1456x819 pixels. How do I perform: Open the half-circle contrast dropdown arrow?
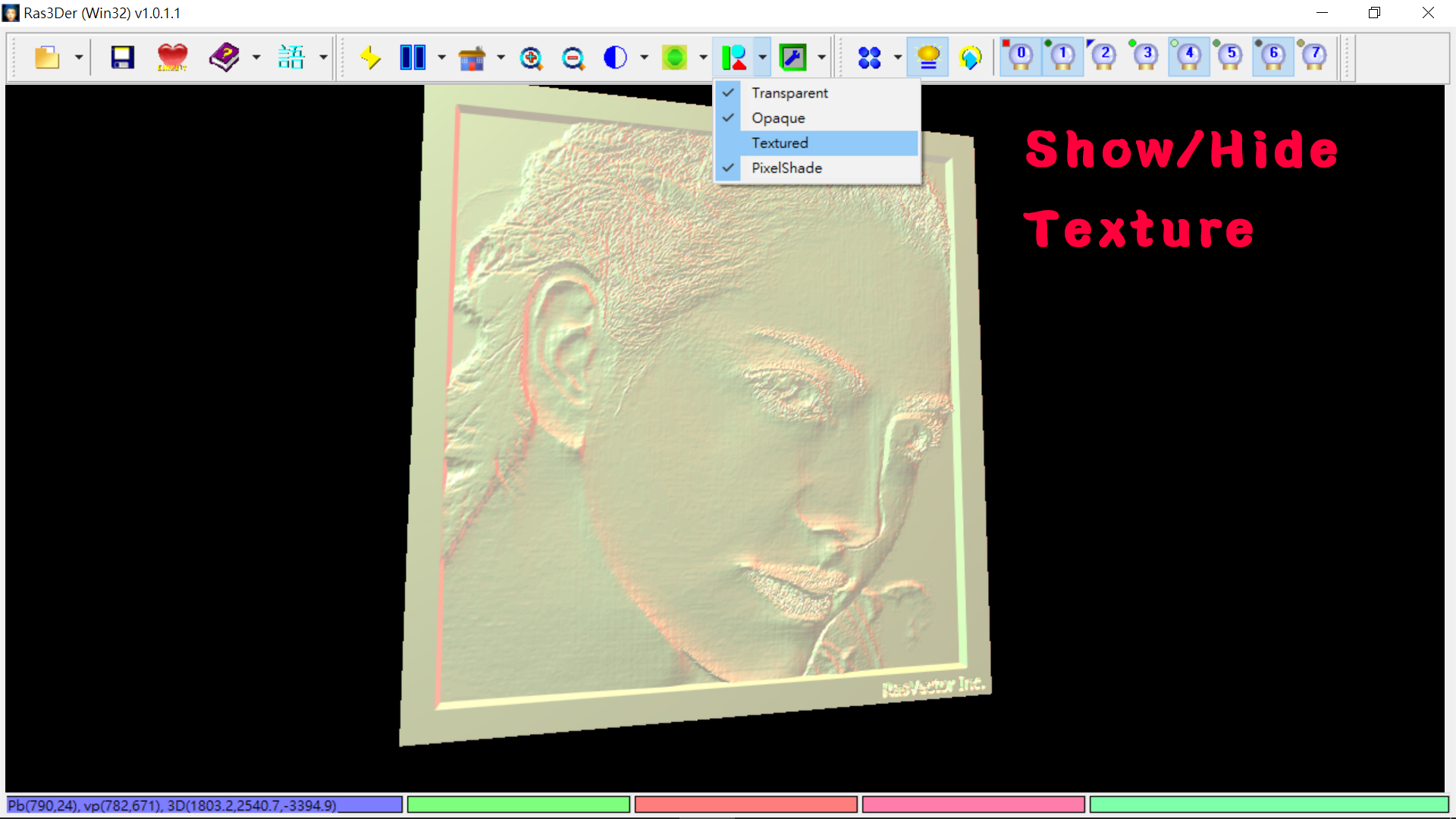[x=644, y=58]
